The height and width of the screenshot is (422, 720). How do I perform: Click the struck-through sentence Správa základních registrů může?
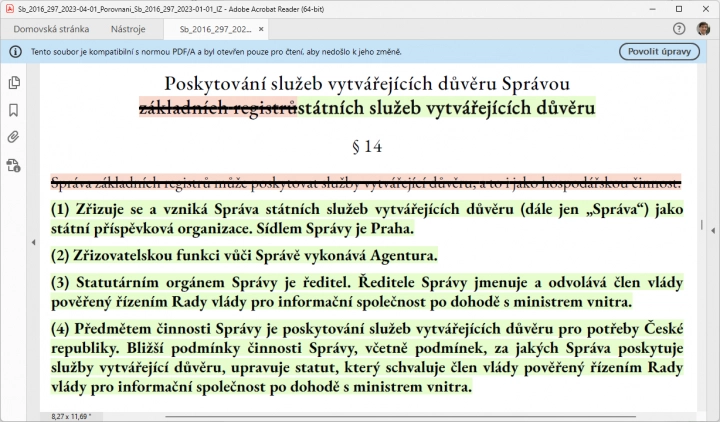pos(366,183)
